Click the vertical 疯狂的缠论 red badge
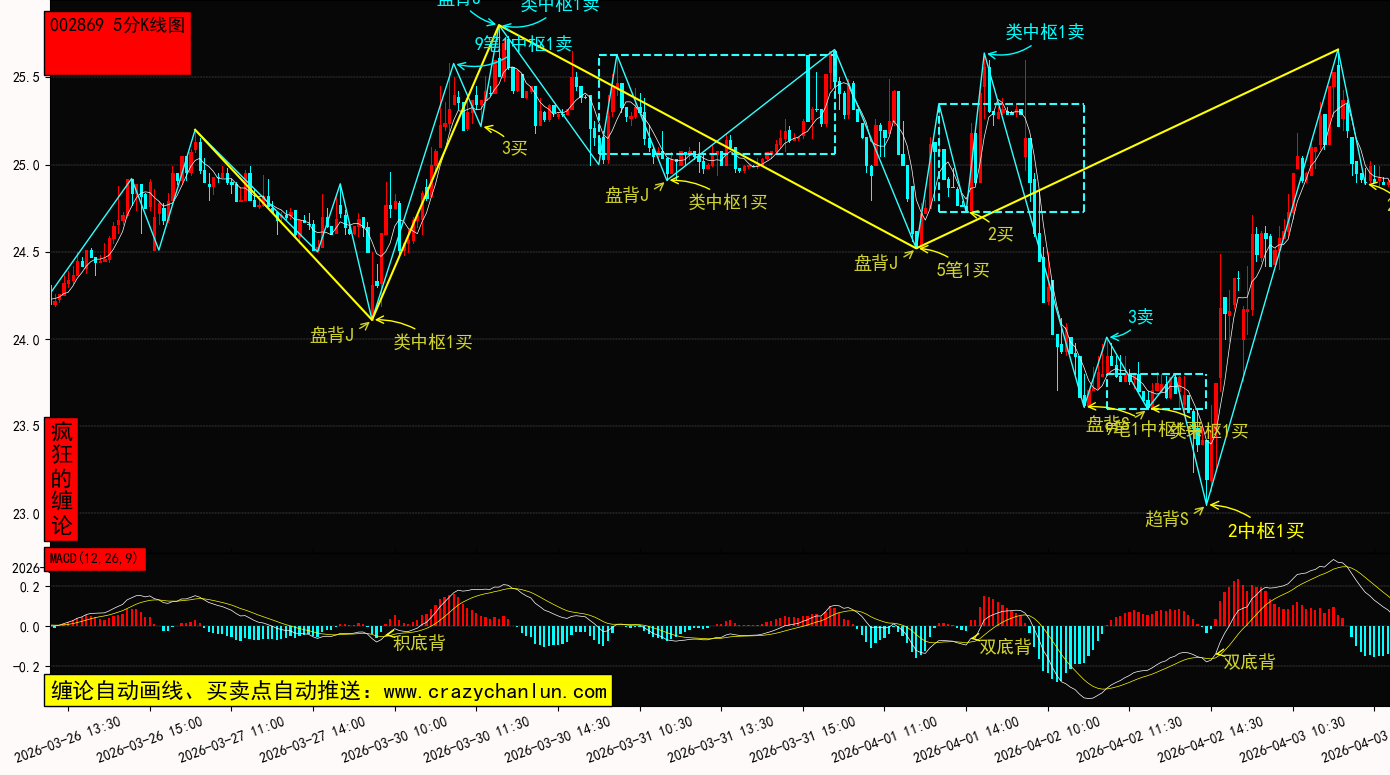The height and width of the screenshot is (775, 1390). 62,479
